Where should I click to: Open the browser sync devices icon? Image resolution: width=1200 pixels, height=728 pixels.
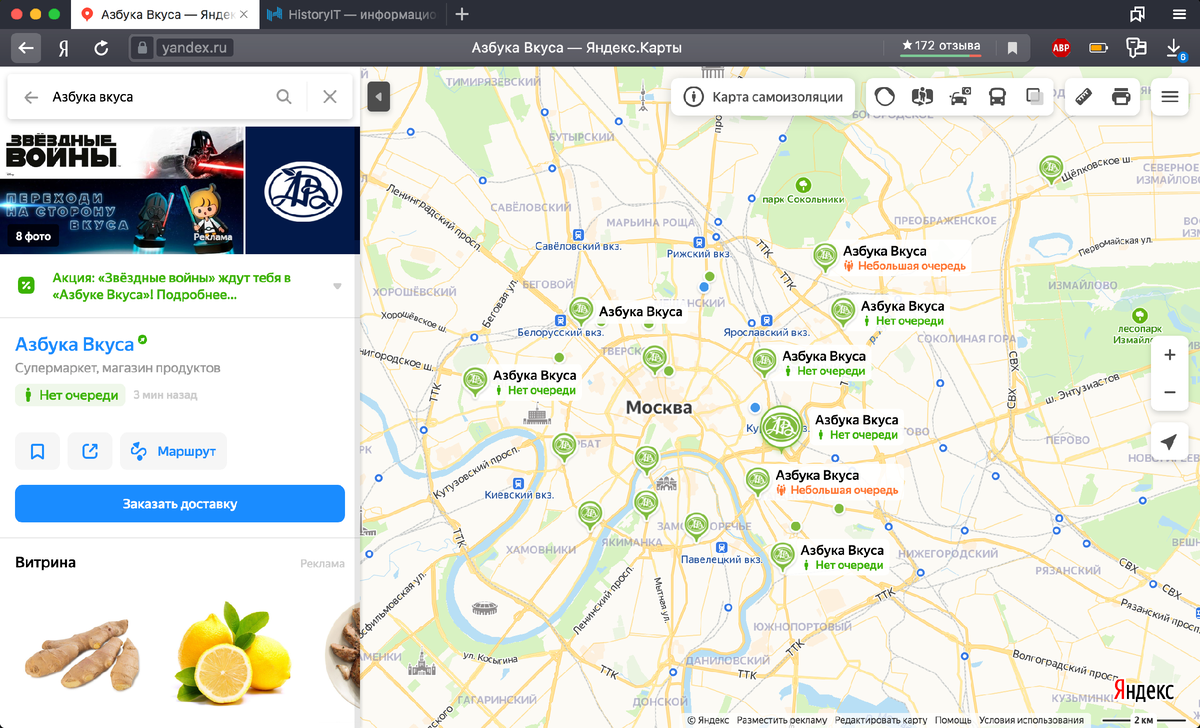[x=1136, y=47]
